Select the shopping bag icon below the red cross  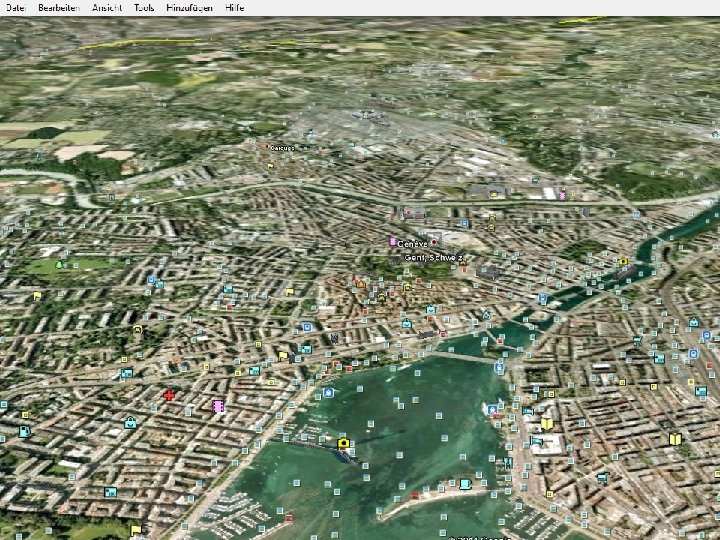130,422
